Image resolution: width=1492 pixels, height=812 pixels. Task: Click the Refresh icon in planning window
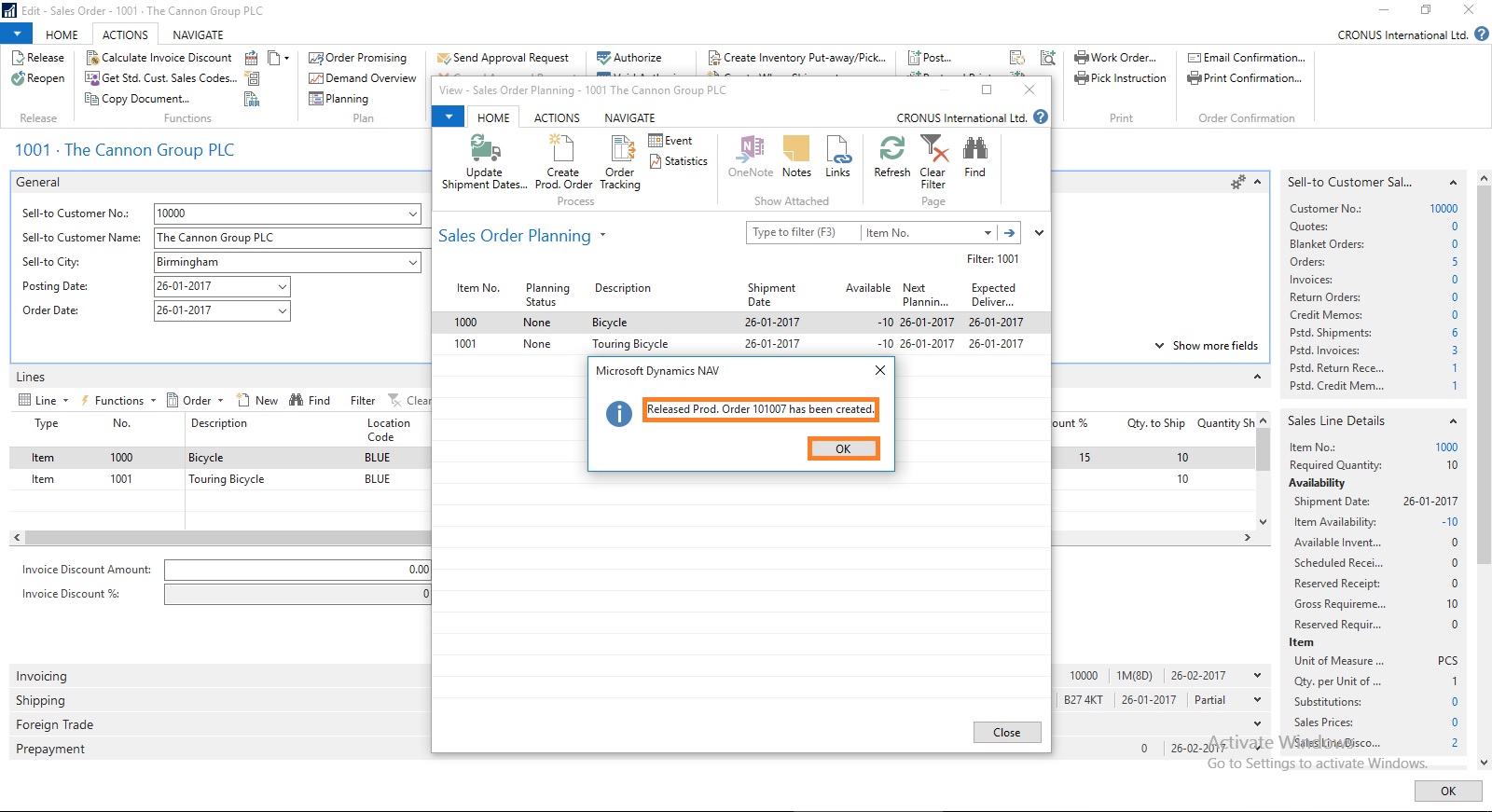(891, 150)
